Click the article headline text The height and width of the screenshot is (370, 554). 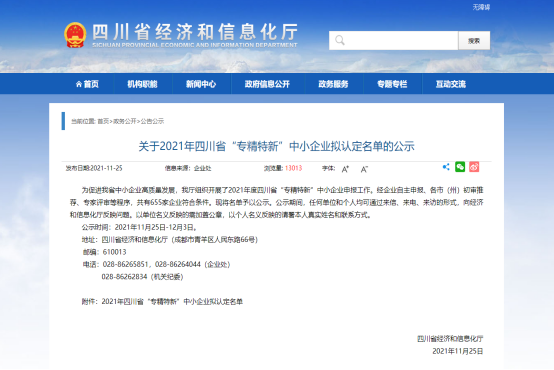point(276,146)
